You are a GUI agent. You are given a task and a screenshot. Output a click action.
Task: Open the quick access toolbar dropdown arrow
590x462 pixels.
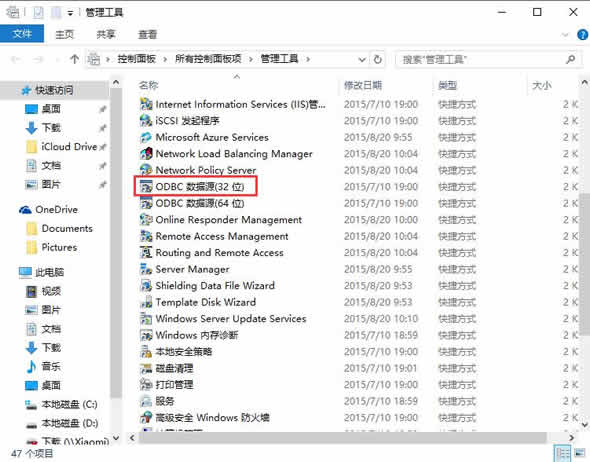point(70,13)
